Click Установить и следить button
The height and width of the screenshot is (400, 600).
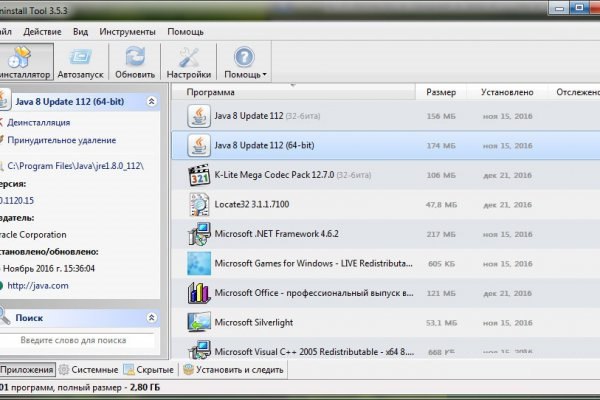pyautogui.click(x=233, y=370)
